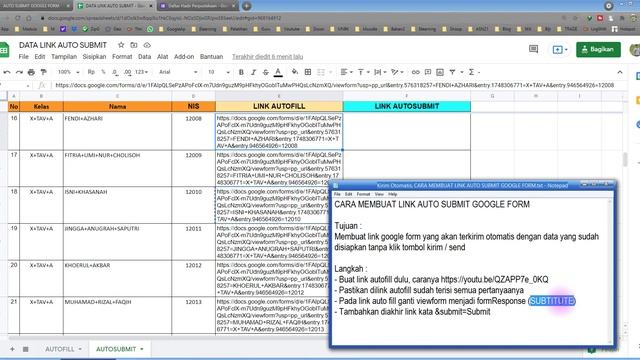This screenshot has width=640, height=360.
Task: Open the Alat menu
Action: [162, 57]
